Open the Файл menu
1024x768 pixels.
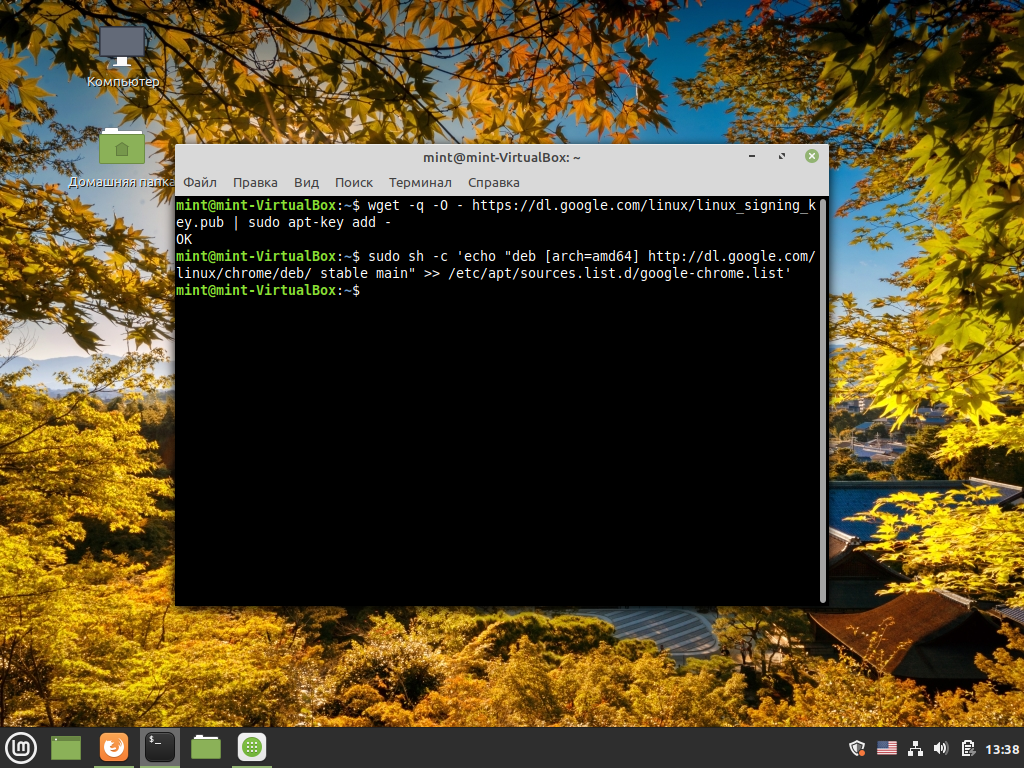200,182
